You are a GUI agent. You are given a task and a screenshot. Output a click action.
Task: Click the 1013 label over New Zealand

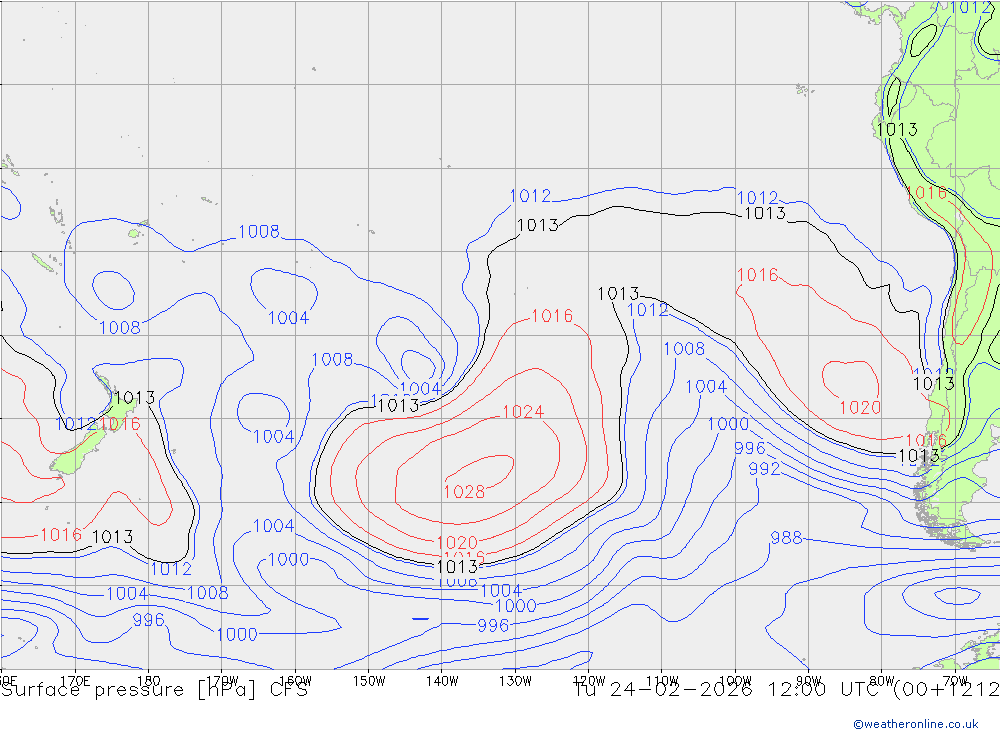133,398
